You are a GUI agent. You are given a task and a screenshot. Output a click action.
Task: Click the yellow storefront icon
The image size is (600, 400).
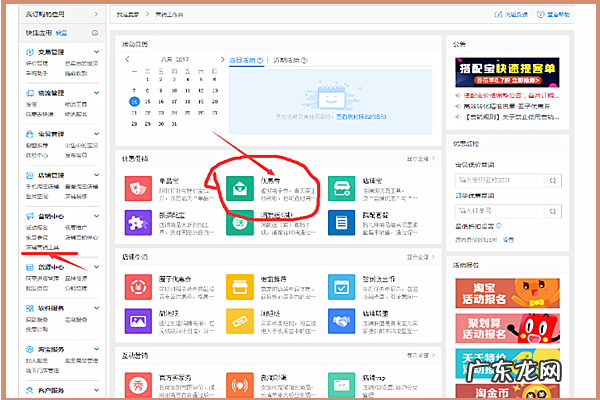[240, 287]
